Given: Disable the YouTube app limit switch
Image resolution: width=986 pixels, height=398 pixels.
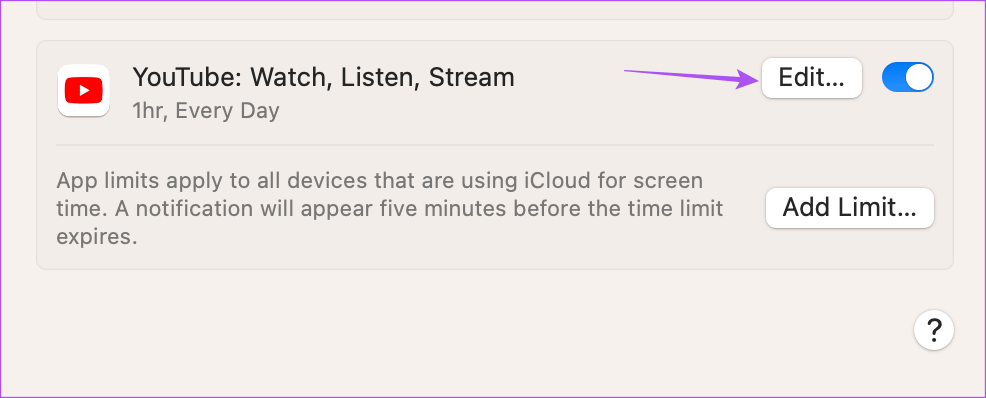Looking at the screenshot, I should point(907,77).
